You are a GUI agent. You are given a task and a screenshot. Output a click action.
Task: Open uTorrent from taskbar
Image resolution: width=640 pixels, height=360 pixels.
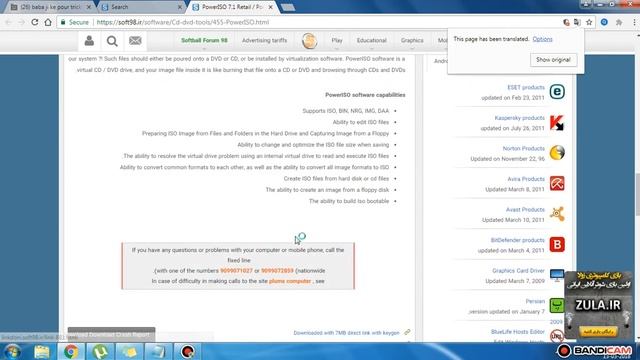[100, 351]
